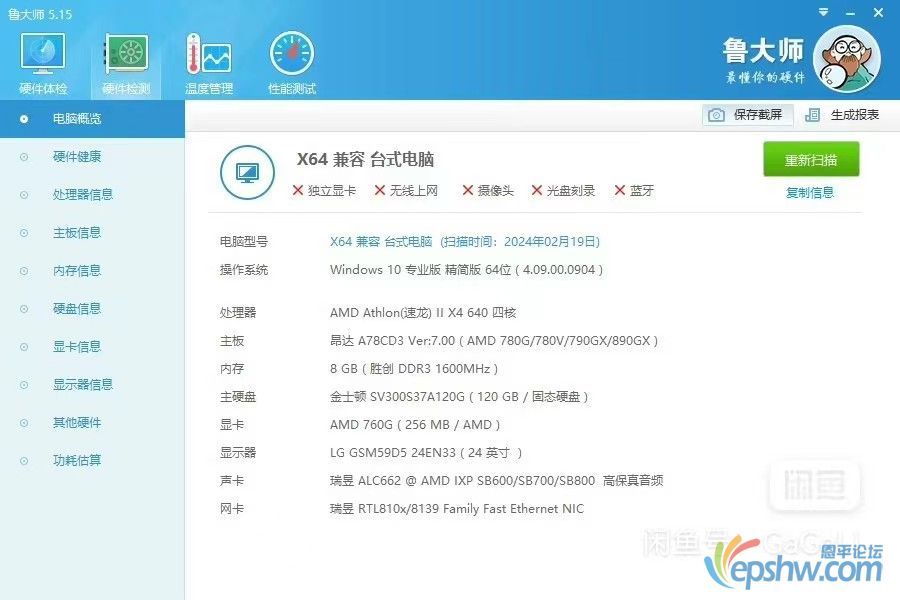This screenshot has height=600, width=900.
Task: Click the green 重新扫描 rescan button
Action: [x=811, y=160]
